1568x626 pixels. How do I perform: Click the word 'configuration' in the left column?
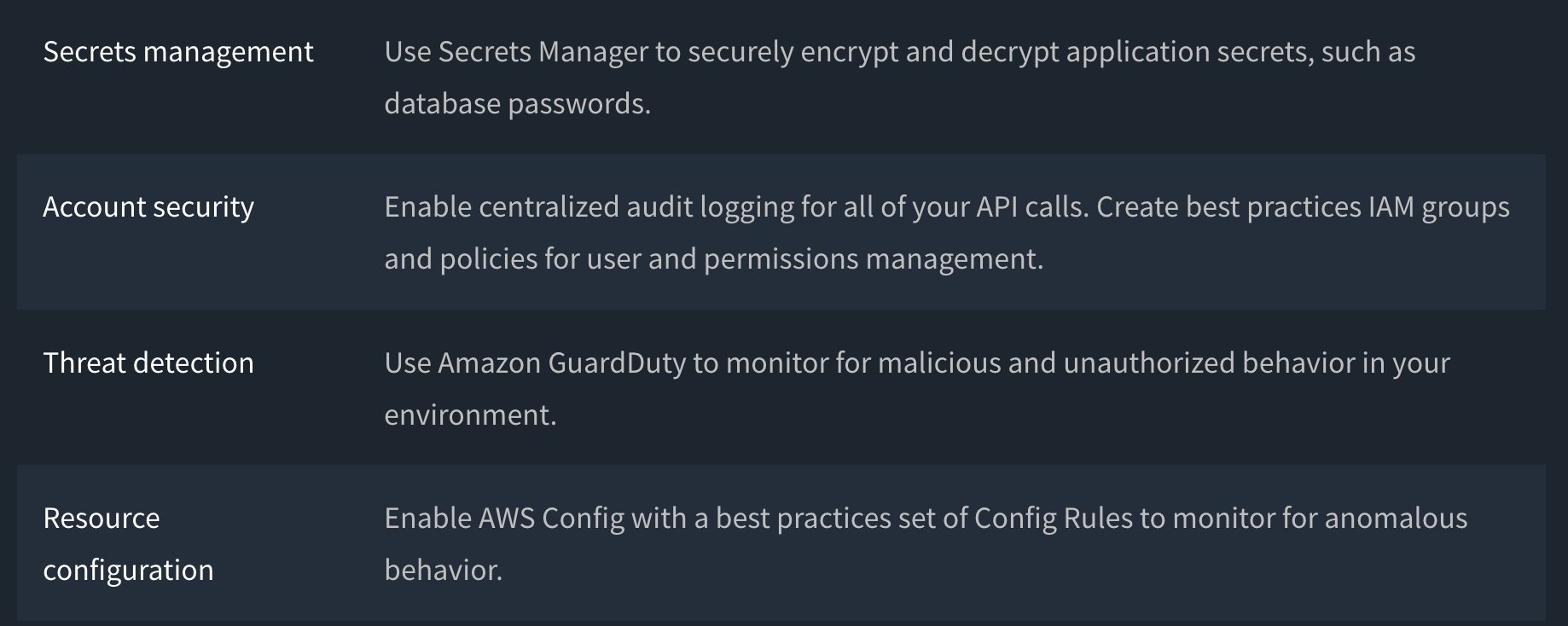pyautogui.click(x=128, y=570)
